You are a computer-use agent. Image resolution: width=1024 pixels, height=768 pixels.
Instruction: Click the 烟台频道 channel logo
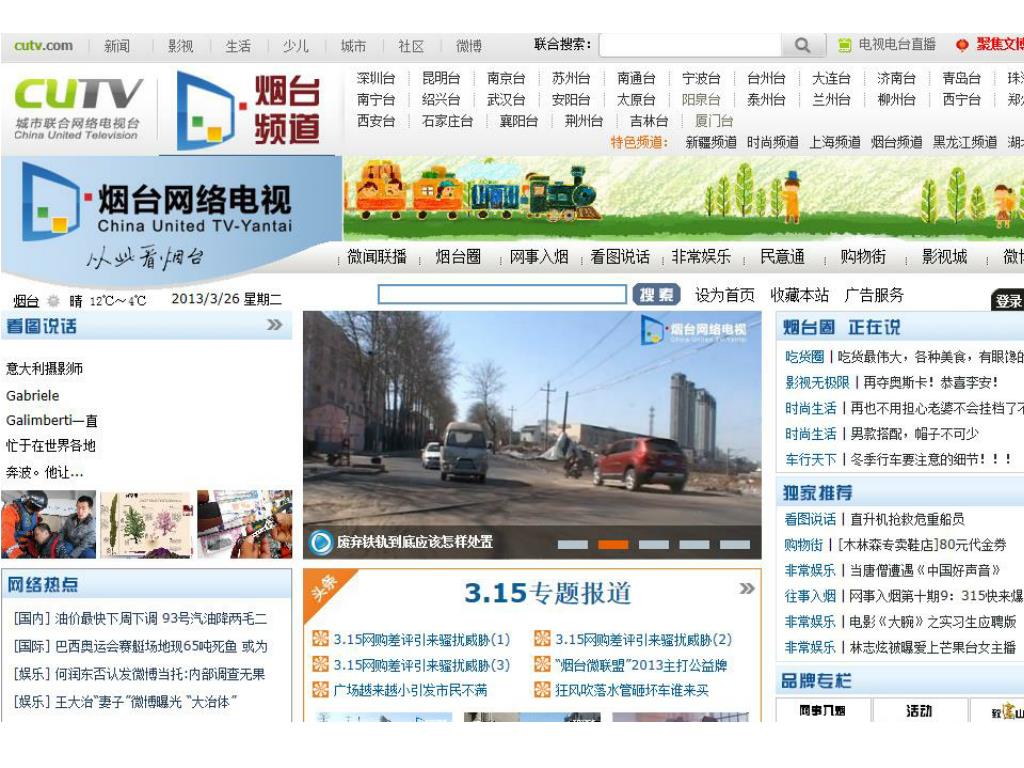tap(249, 110)
